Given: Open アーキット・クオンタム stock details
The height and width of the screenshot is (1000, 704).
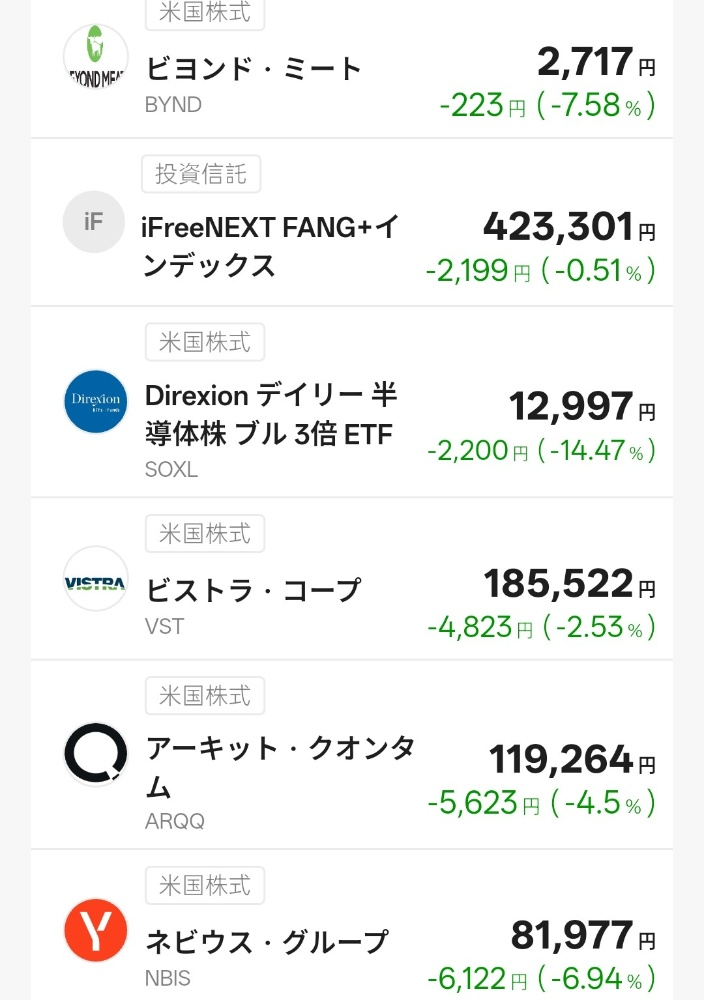Looking at the screenshot, I should click(x=280, y=766).
